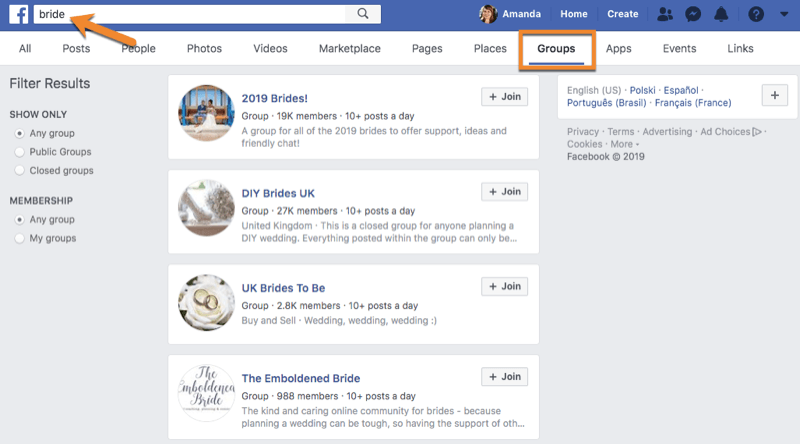Click the search magnifier button
800x444 pixels.
pyautogui.click(x=363, y=14)
